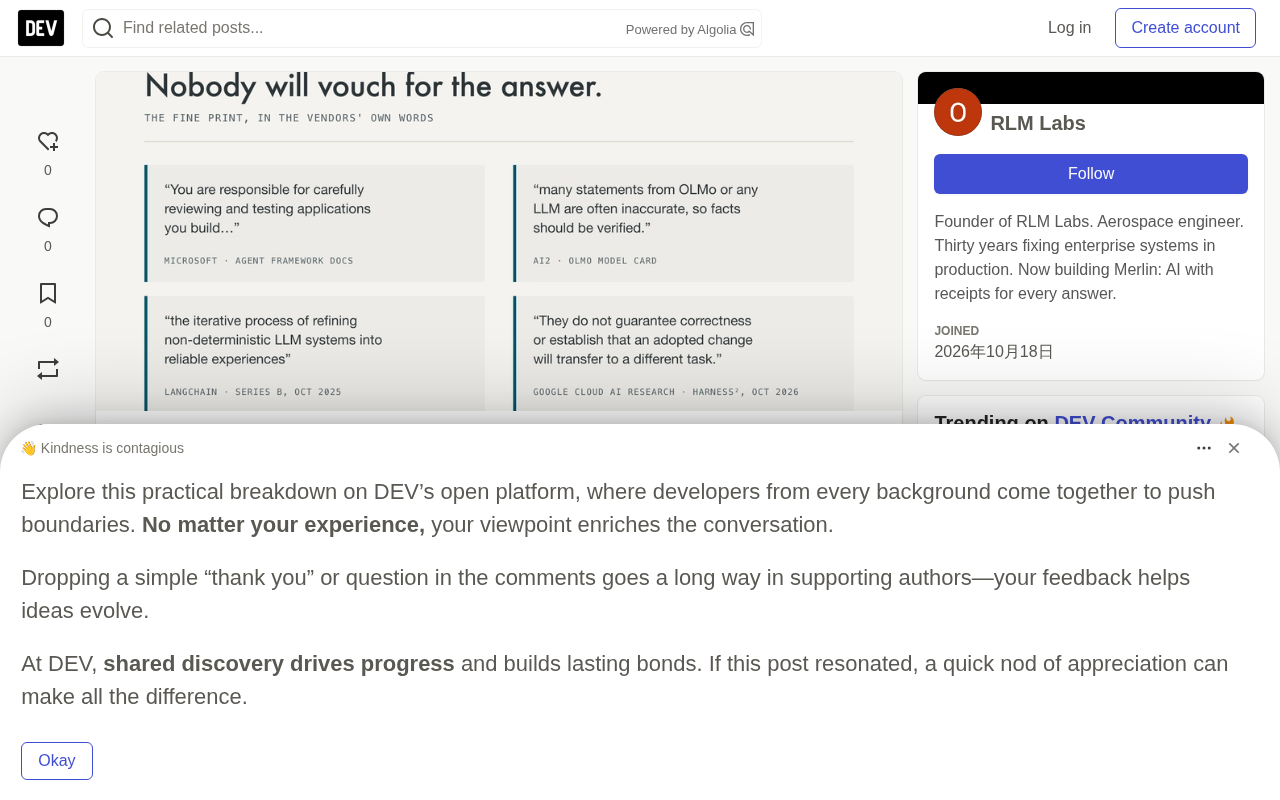Click the joined date 2026年10月18日
The width and height of the screenshot is (1280, 800).
(994, 352)
